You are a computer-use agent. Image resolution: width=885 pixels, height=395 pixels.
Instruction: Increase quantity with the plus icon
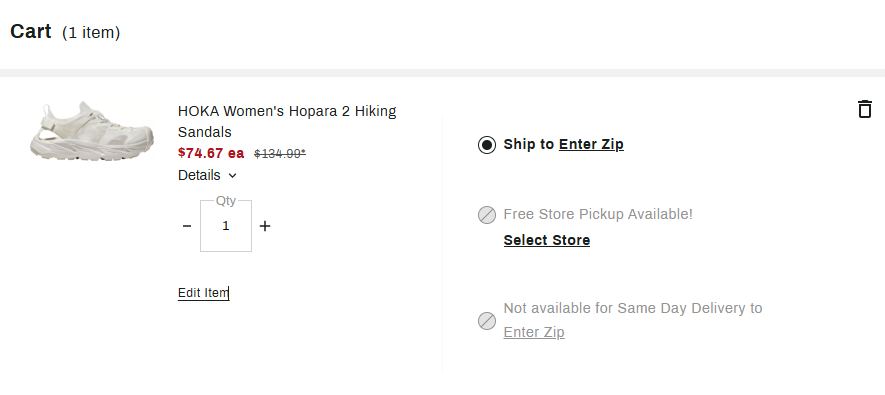click(x=265, y=226)
